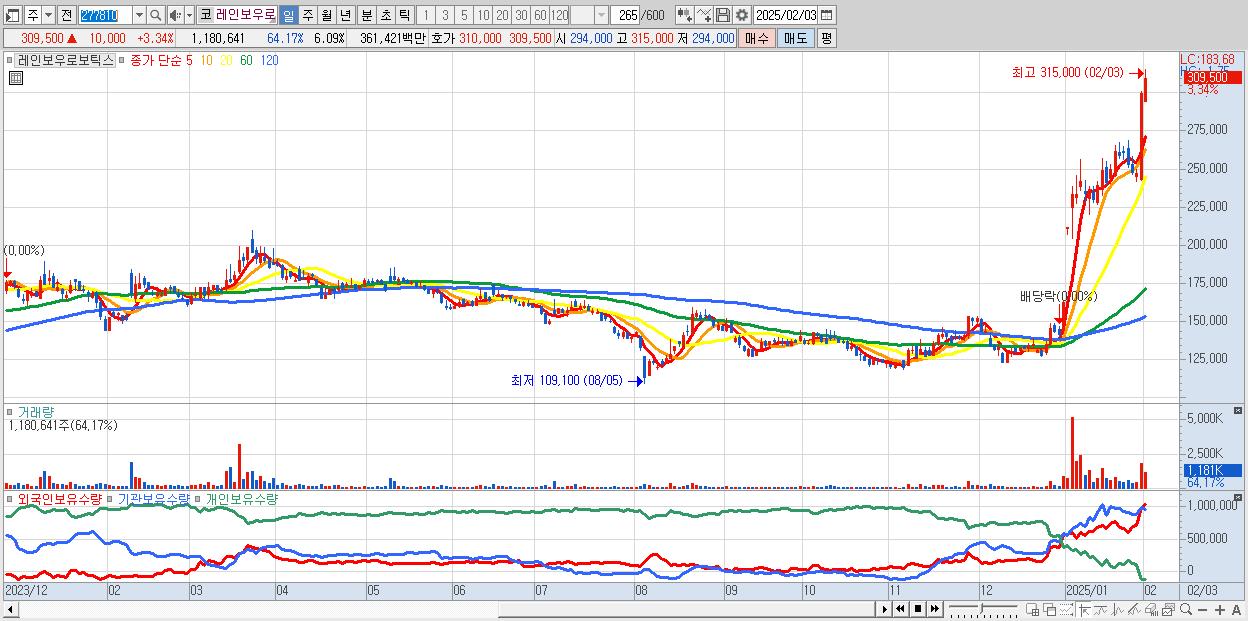Viewport: 1248px width, 621px height.
Task: Click the 20-day moving average yellow label
Action: tap(227, 60)
